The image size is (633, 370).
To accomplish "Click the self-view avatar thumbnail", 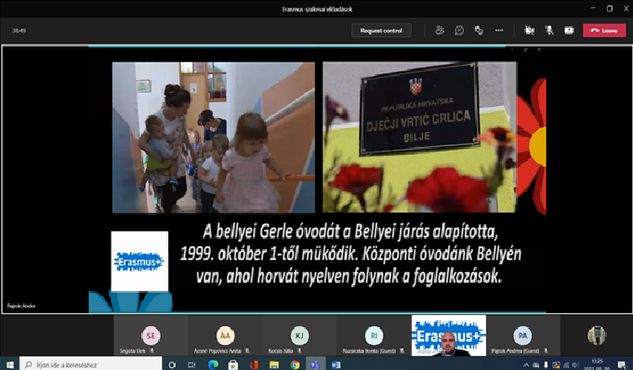I will pos(597,335).
